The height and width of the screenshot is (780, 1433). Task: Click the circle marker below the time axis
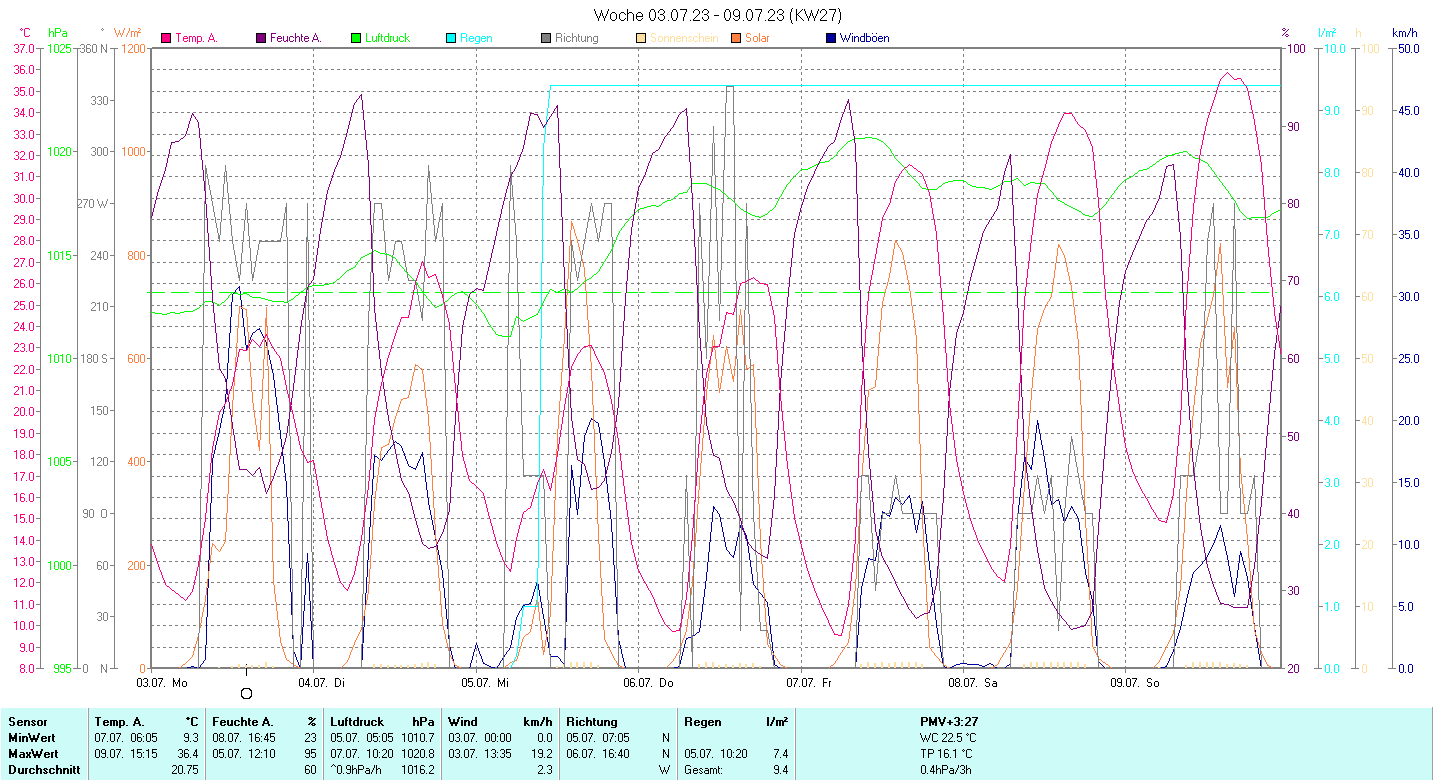247,693
